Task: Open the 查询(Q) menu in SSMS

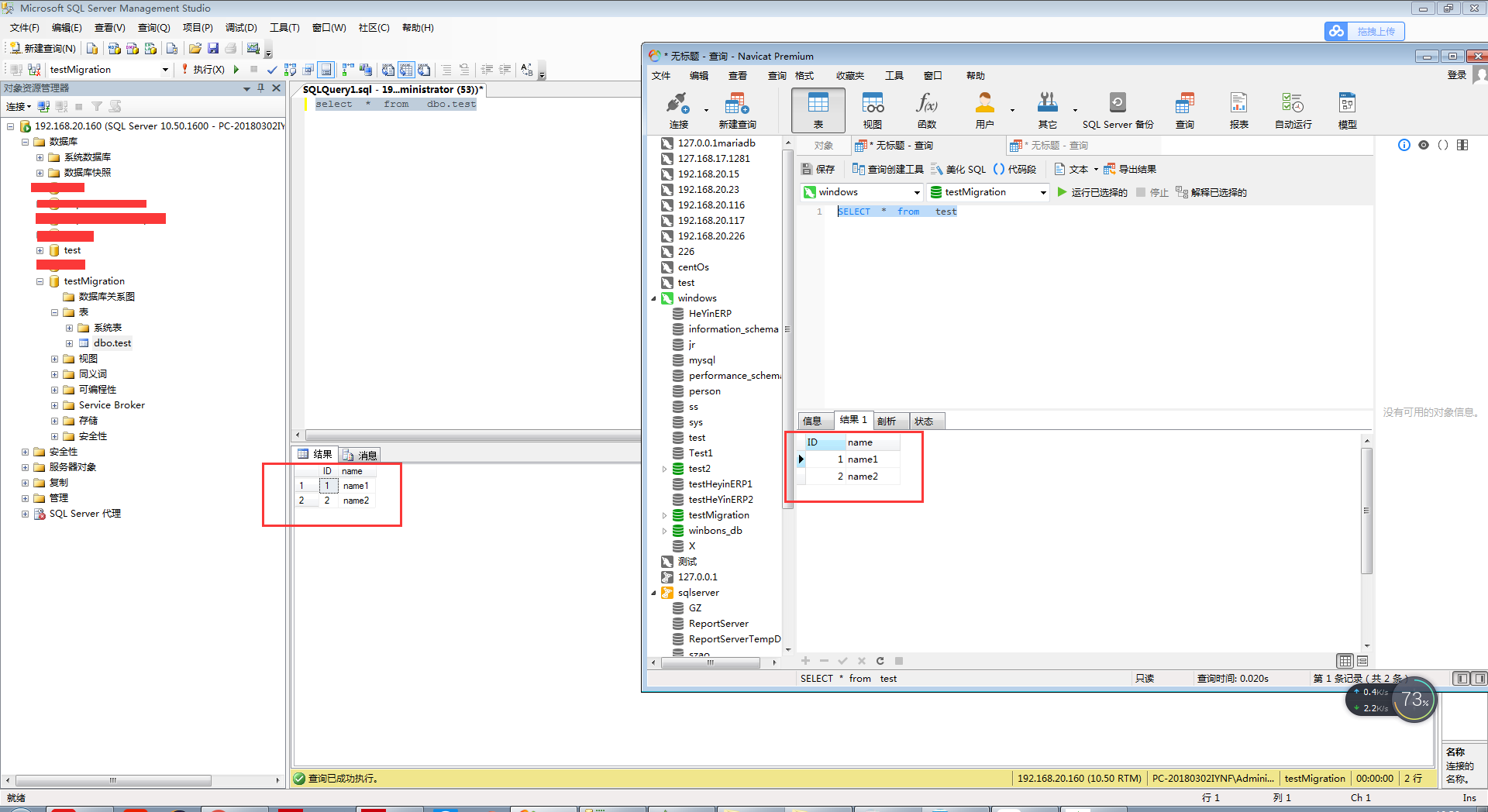Action: (x=153, y=27)
